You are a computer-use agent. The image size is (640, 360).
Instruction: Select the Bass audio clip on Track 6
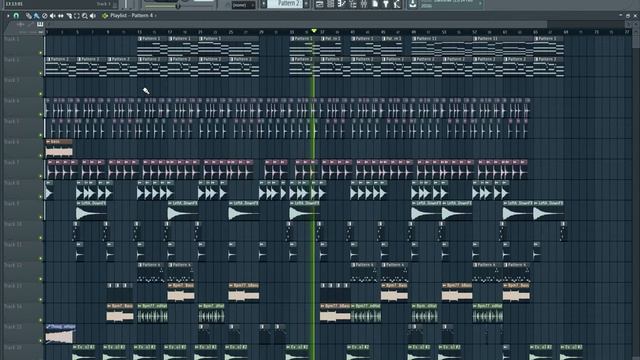(x=59, y=148)
